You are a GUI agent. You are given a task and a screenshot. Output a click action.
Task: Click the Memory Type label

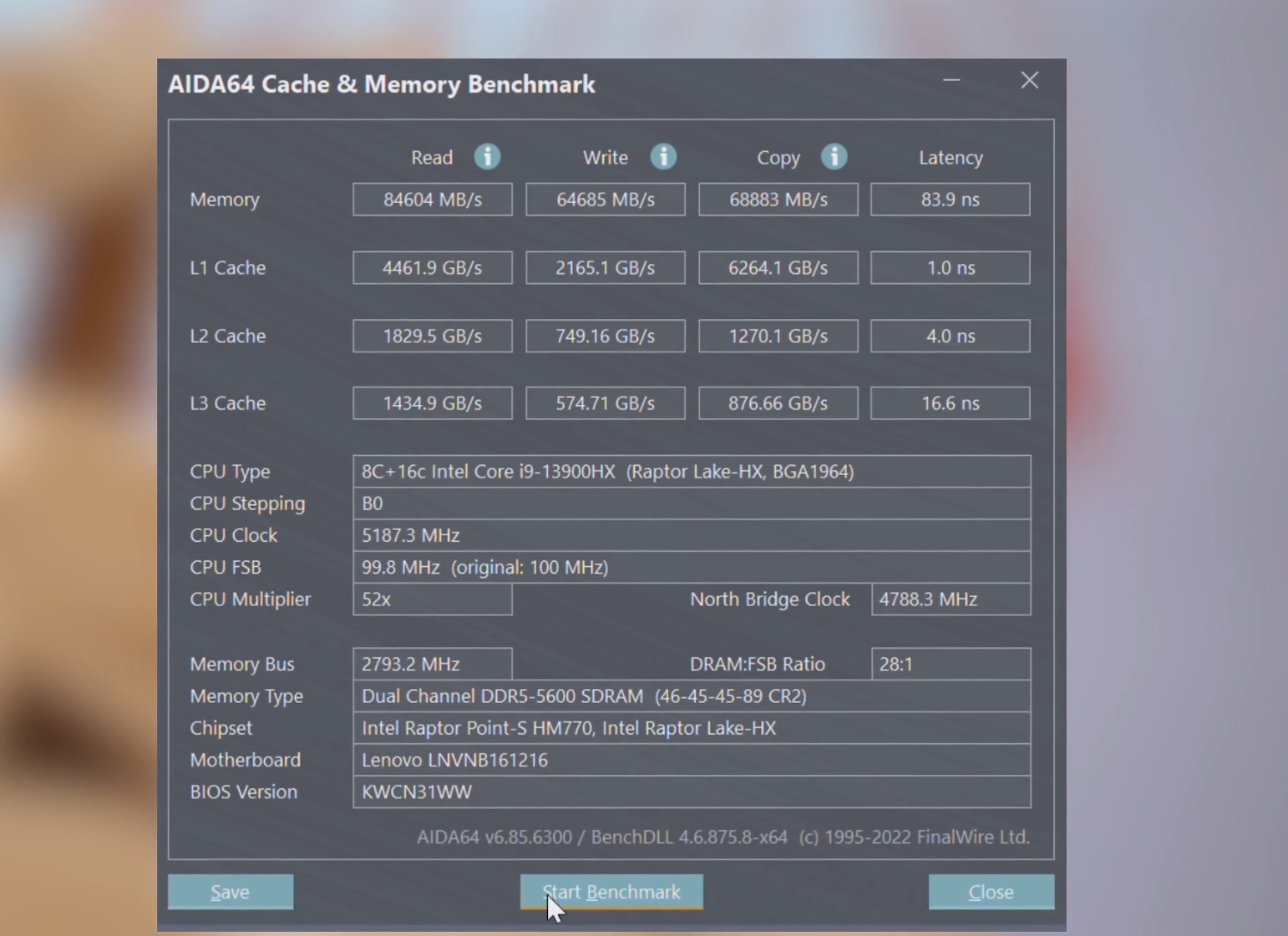point(246,697)
